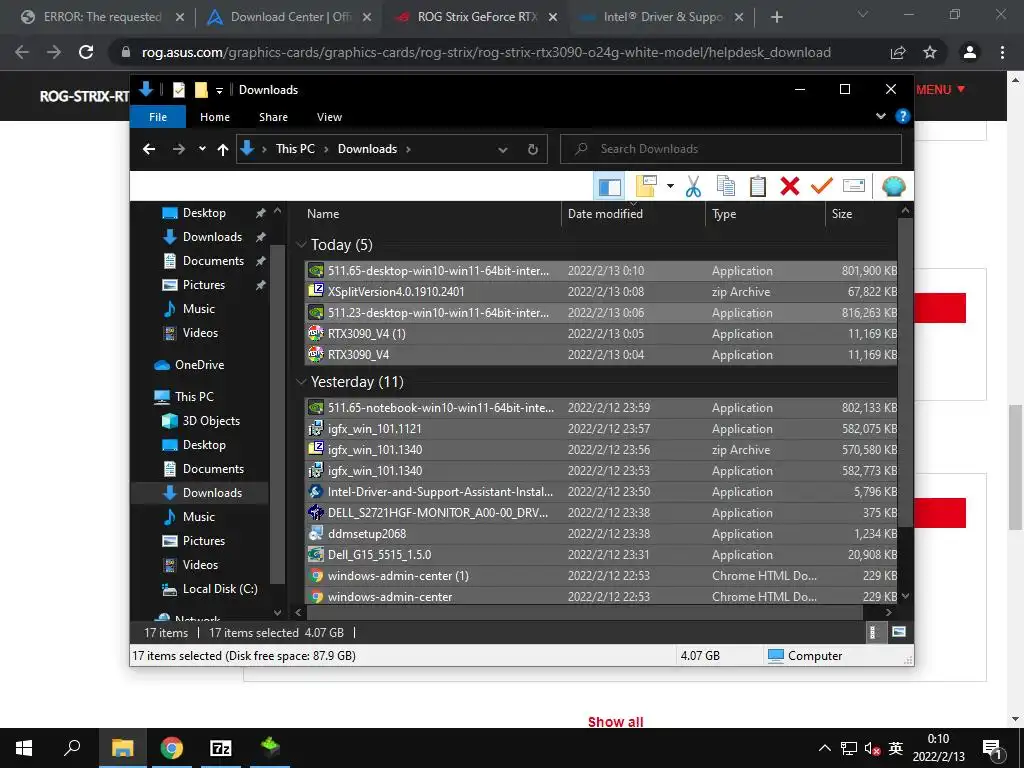Click This PC in address breadcrumb

295,149
